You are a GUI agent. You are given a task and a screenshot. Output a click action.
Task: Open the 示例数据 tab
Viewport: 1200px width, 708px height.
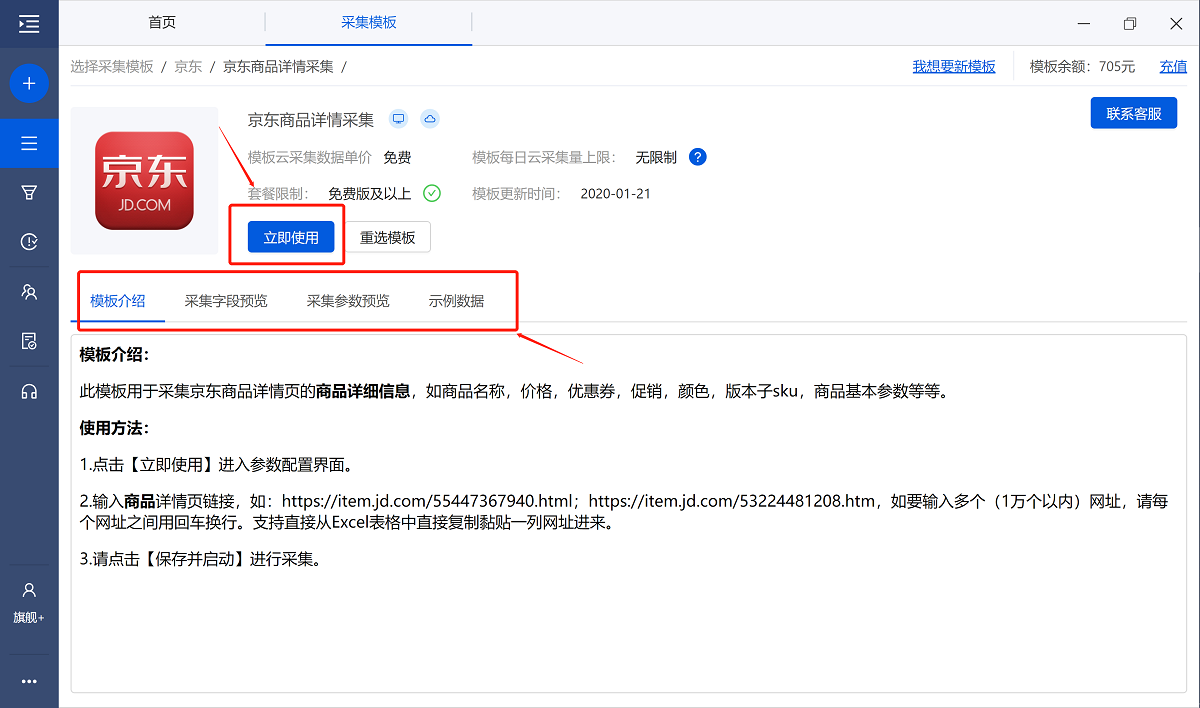click(x=457, y=301)
